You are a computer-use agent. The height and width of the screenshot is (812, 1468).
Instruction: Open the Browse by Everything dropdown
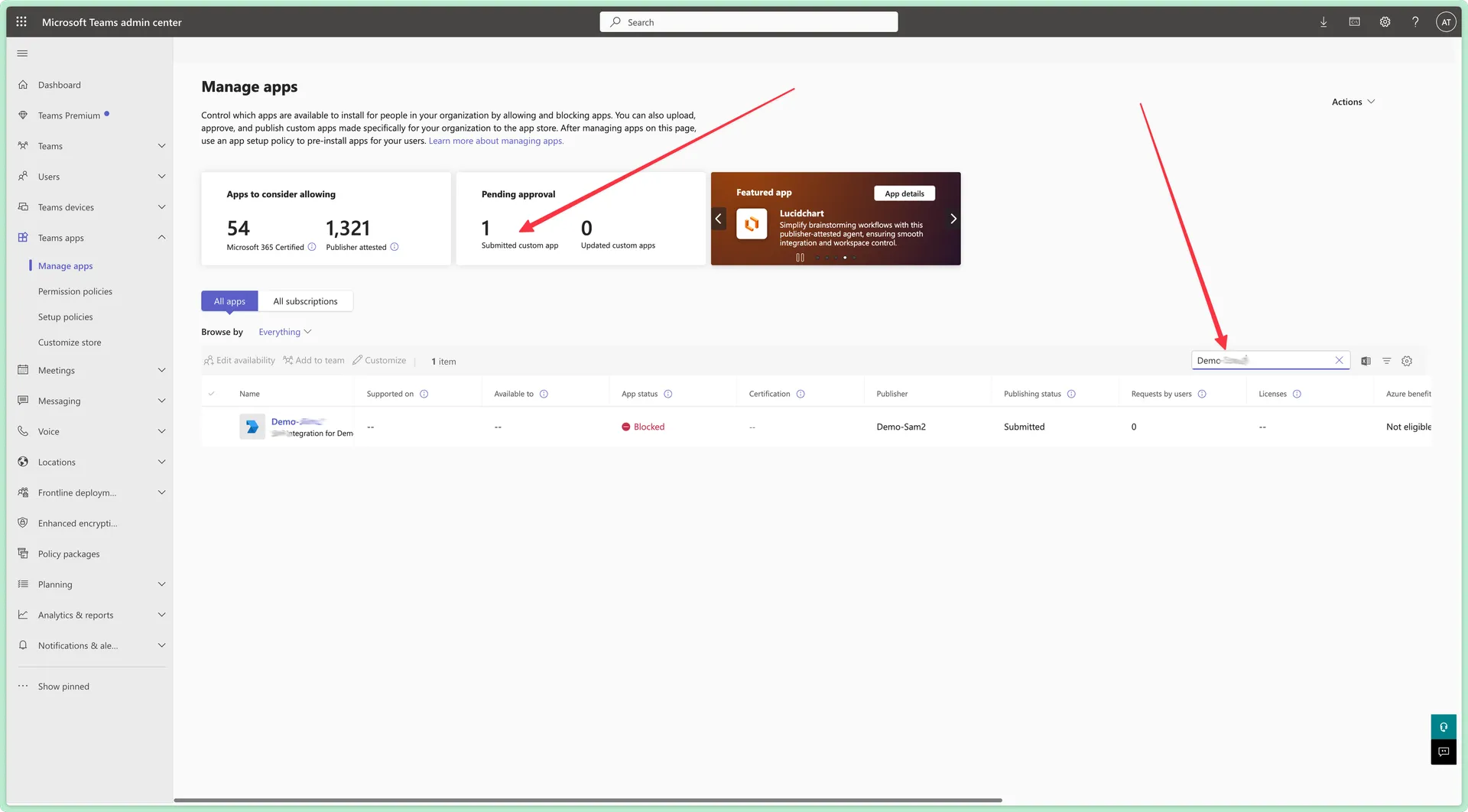tap(285, 332)
